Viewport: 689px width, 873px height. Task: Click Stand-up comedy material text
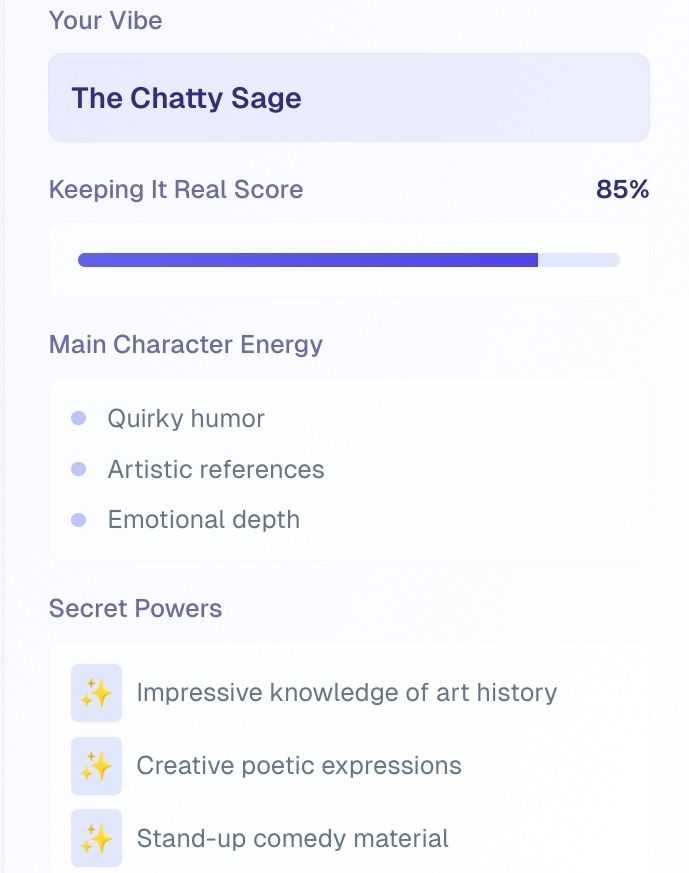(x=292, y=838)
